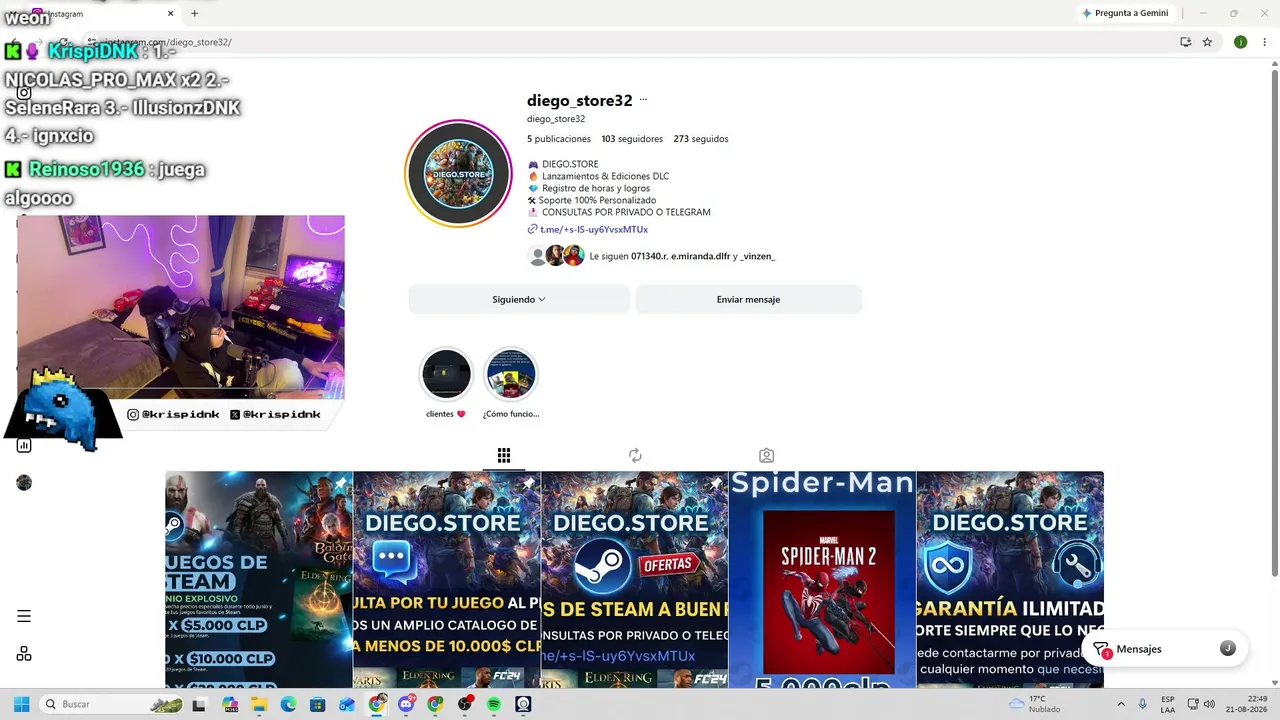View the 103 seguidores list
This screenshot has width=1280, height=720.
[632, 139]
